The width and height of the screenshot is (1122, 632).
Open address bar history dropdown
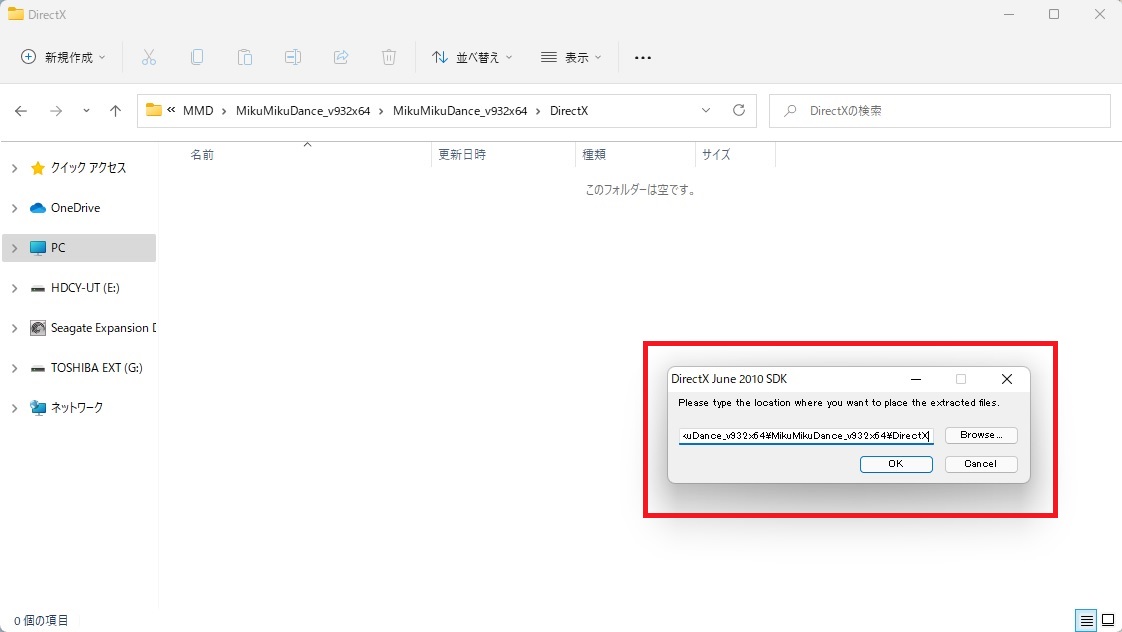706,111
